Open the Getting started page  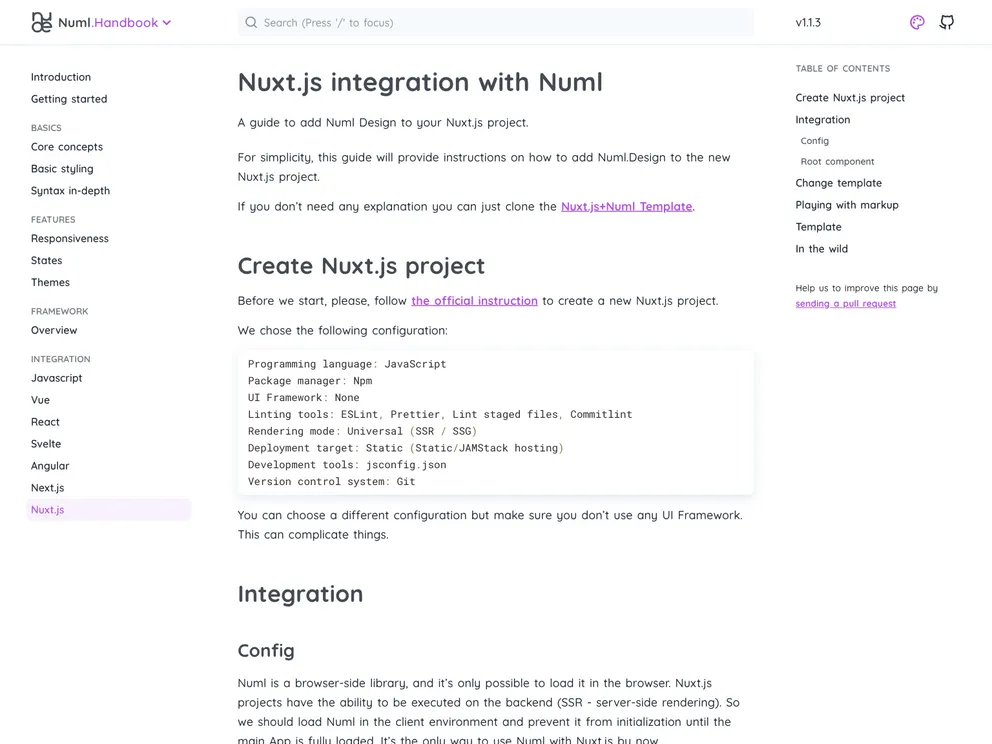pos(69,99)
